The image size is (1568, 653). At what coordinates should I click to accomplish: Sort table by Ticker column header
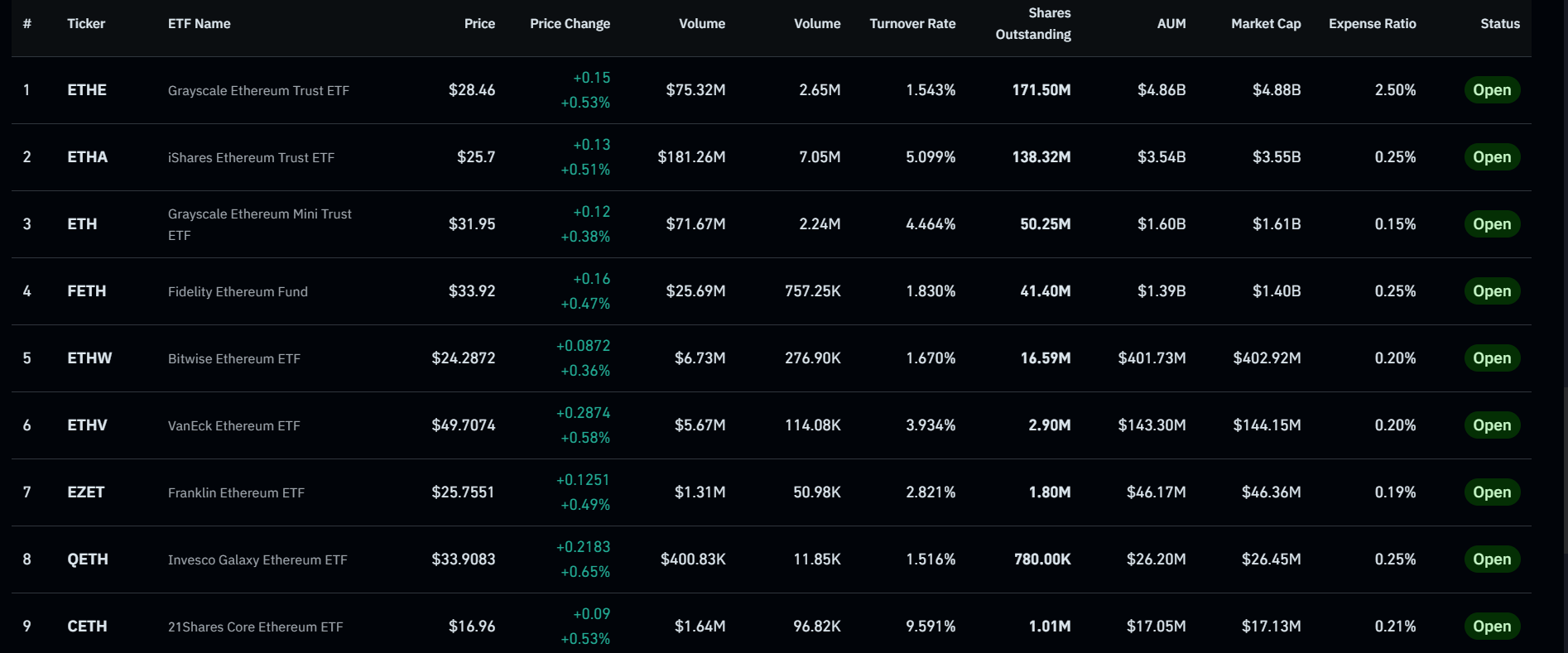[x=86, y=24]
